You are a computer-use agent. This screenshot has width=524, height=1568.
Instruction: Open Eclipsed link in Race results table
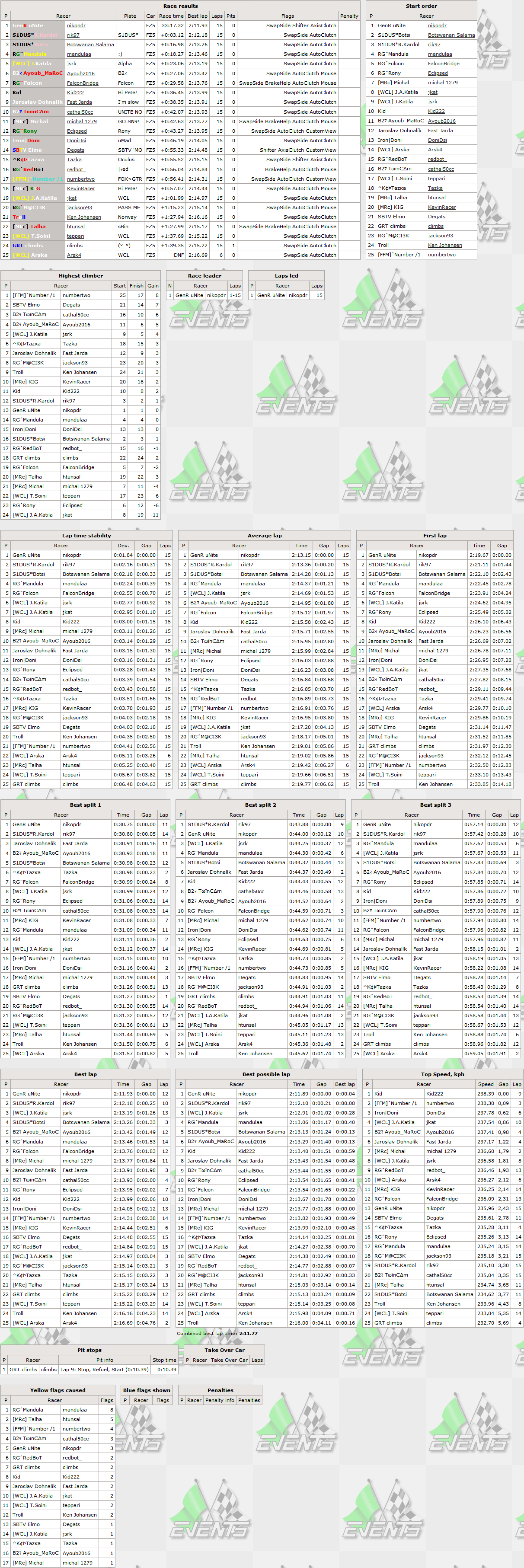pos(77,131)
